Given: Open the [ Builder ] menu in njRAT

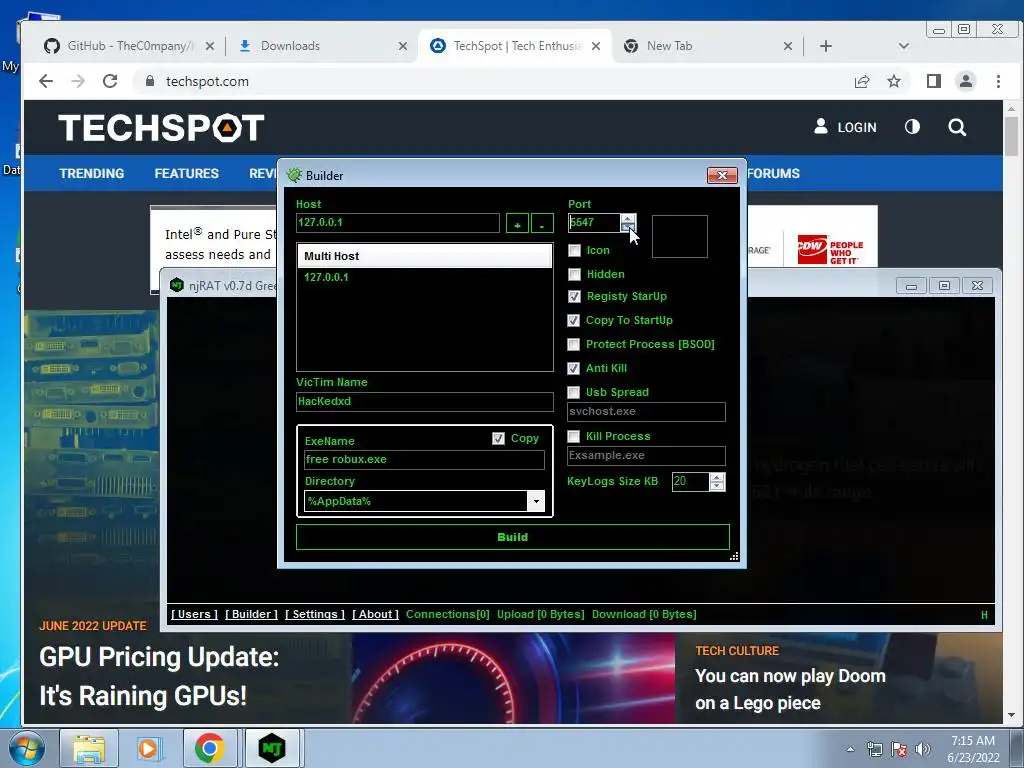Looking at the screenshot, I should tap(251, 614).
